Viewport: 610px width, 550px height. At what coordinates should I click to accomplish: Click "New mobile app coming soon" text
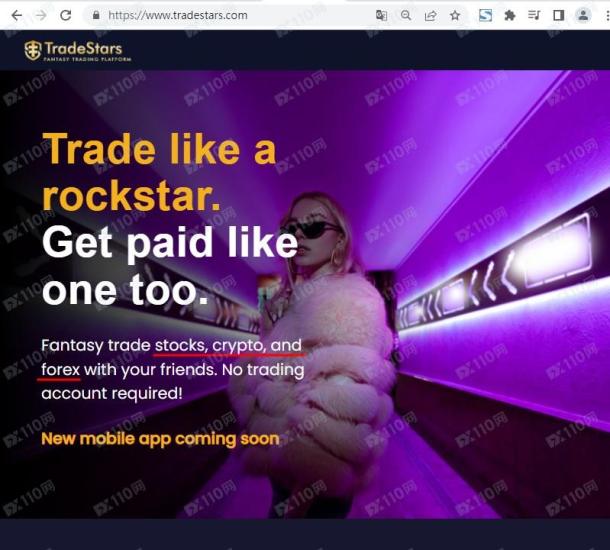pyautogui.click(x=160, y=439)
